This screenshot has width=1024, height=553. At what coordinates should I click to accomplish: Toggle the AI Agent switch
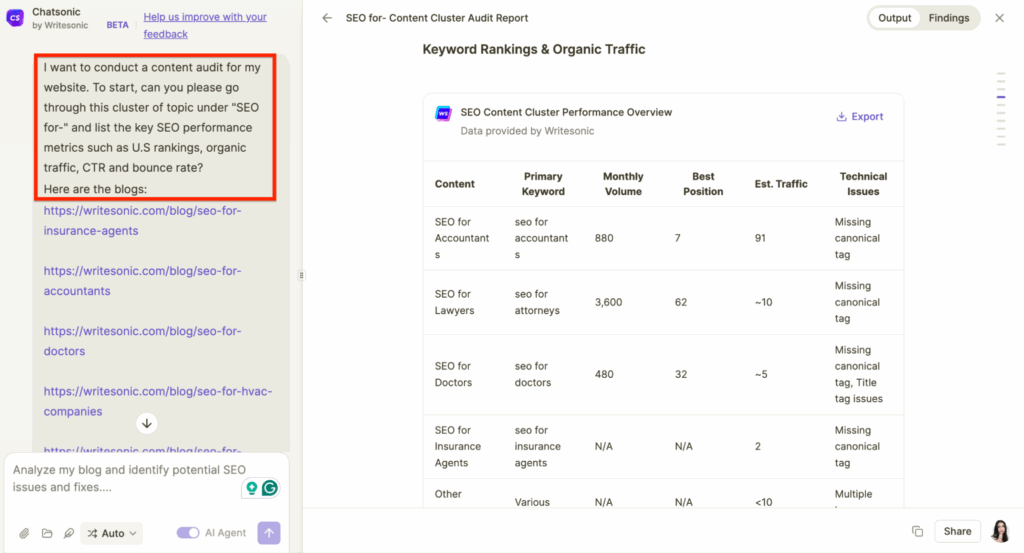(188, 533)
